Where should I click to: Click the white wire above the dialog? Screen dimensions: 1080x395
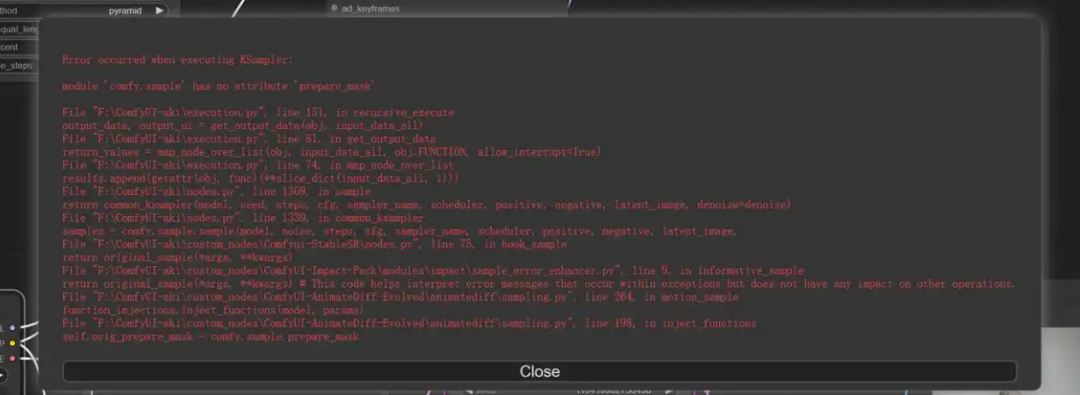pos(238,8)
